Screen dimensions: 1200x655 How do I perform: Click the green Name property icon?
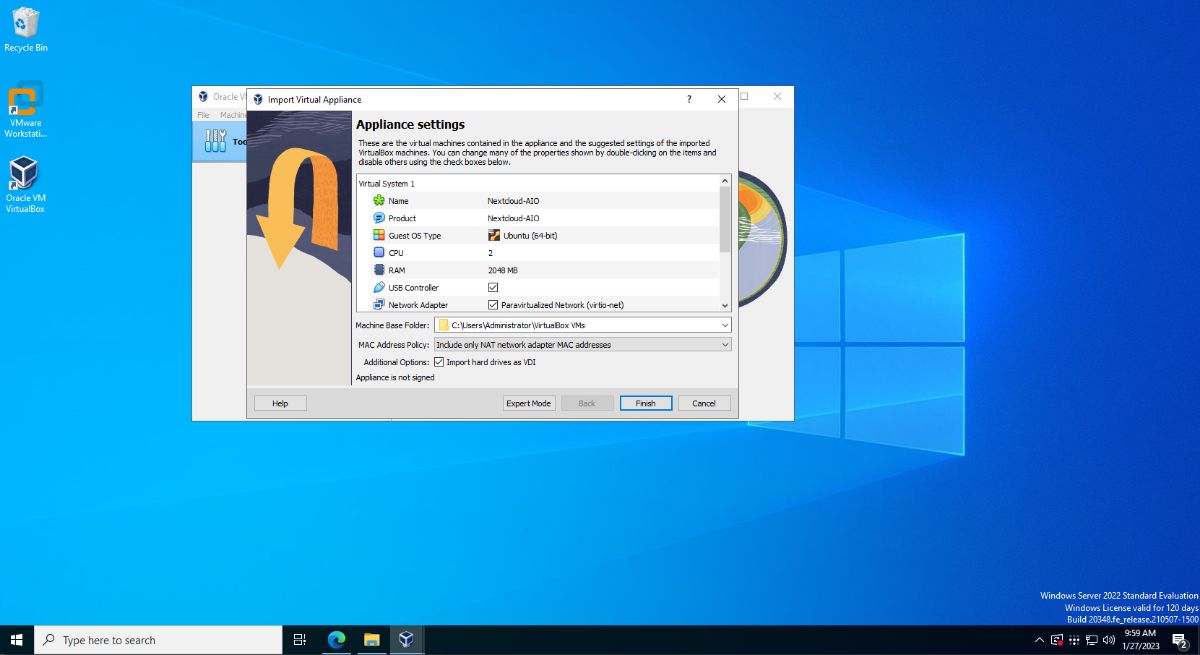[x=379, y=201]
